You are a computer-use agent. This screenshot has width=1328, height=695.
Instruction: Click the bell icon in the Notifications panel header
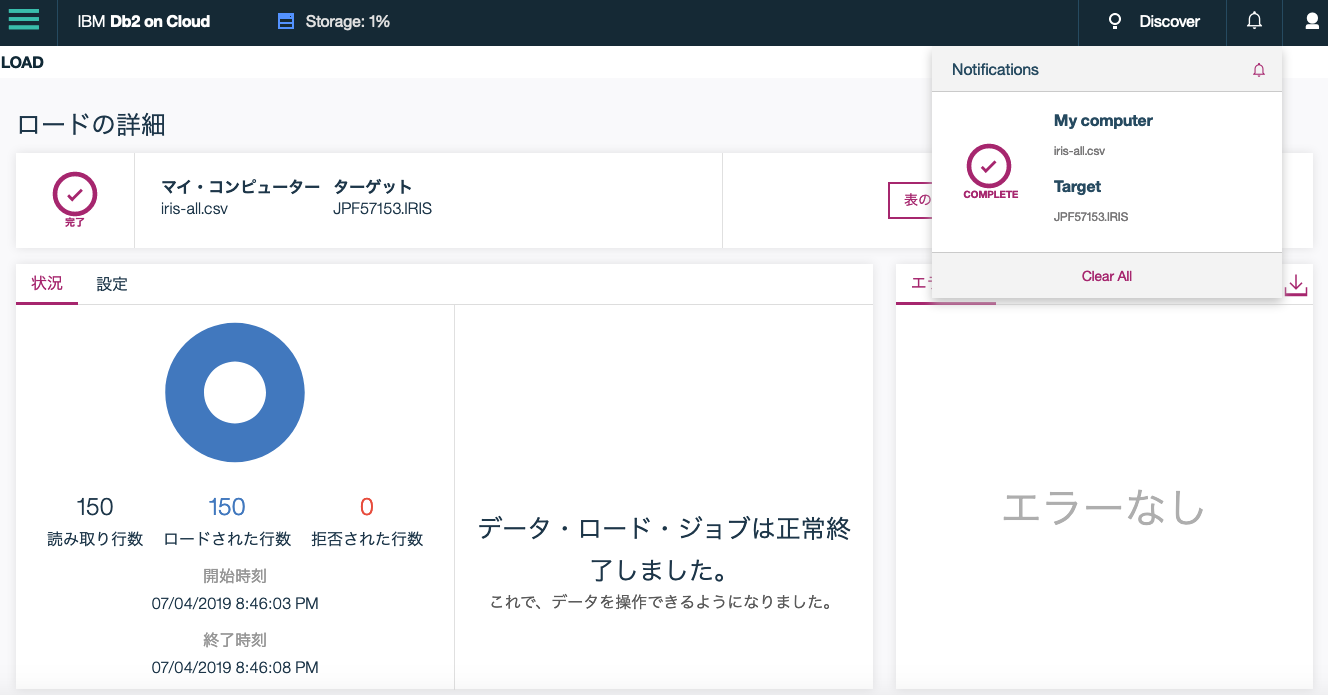coord(1258,69)
